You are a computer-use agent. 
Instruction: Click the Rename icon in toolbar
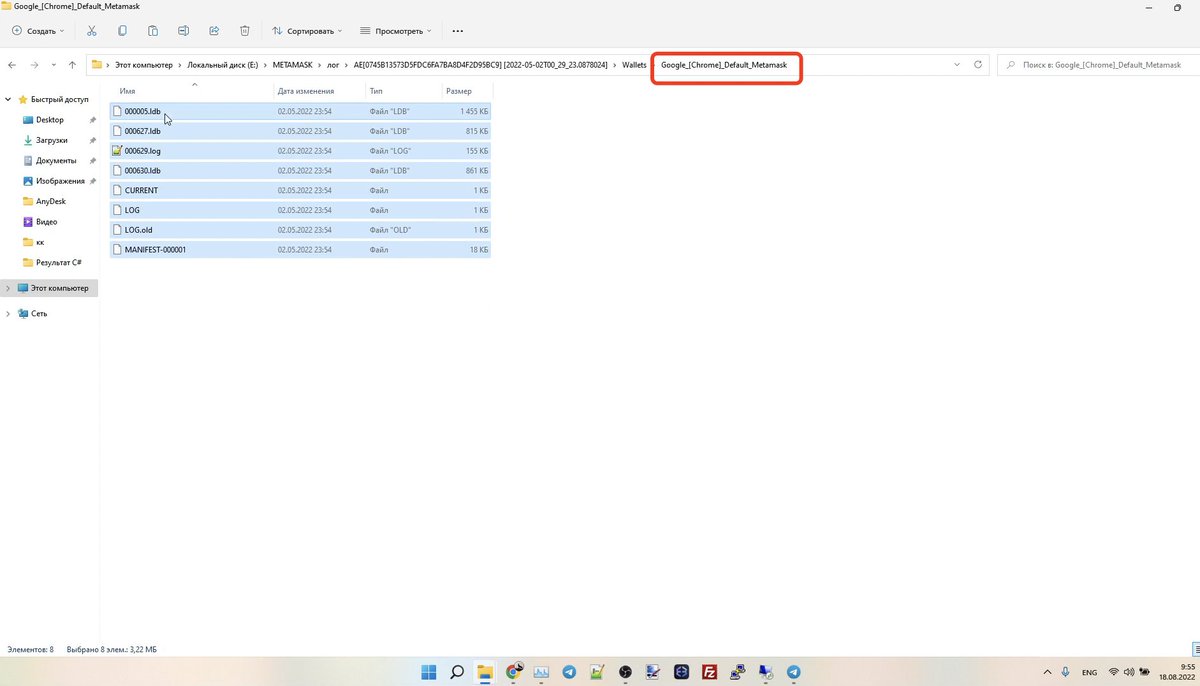[x=183, y=31]
